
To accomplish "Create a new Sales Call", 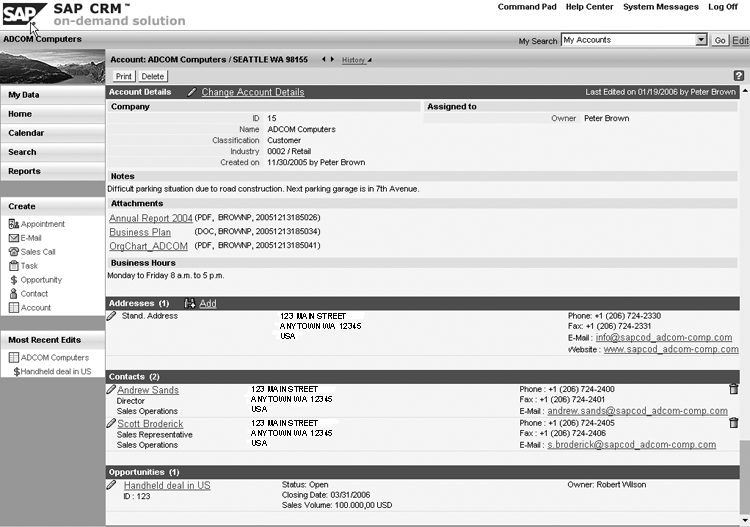I will pyautogui.click(x=38, y=252).
